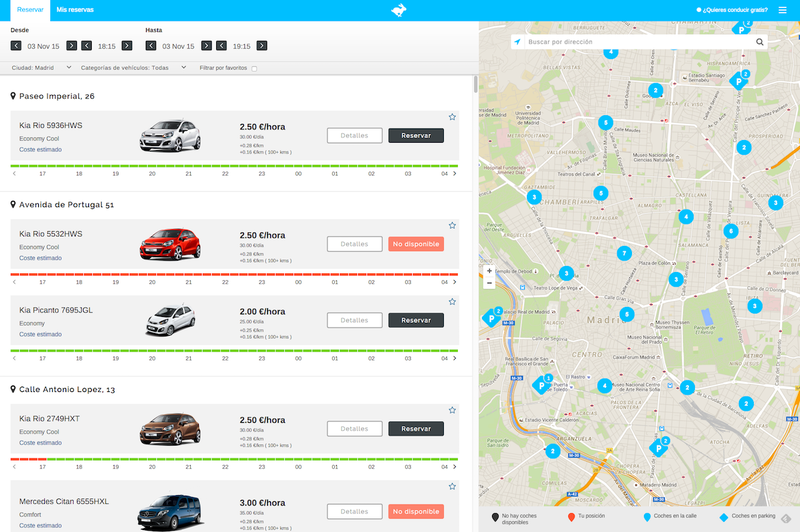Decrease Hasta time 19:15
The width and height of the screenshot is (800, 532).
[221, 46]
